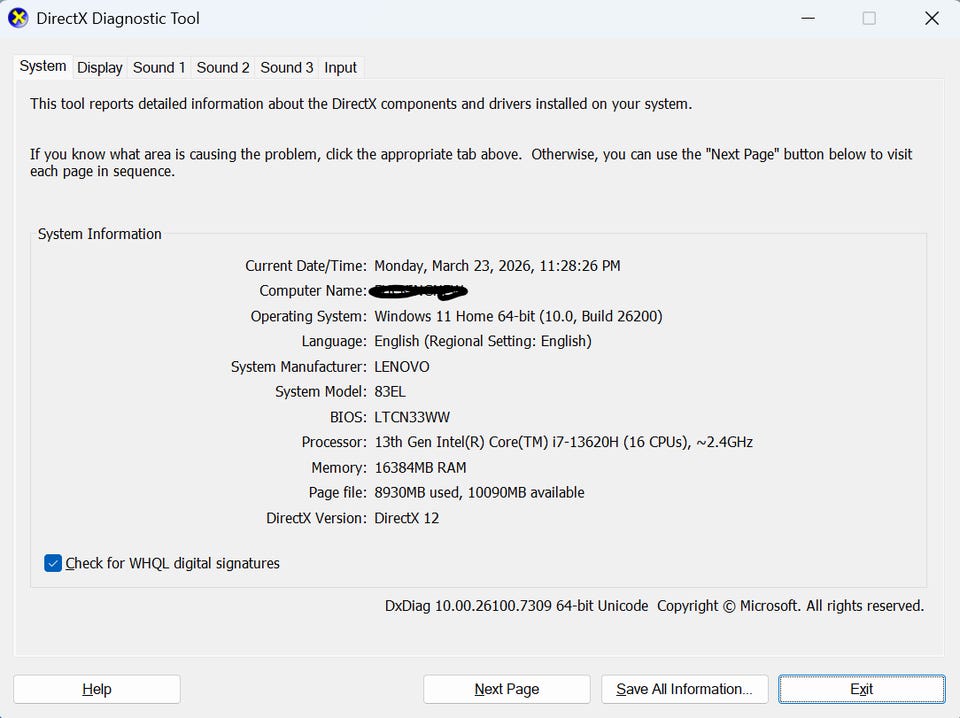960x718 pixels.
Task: Click the BIOS value 'LTCN33WW'
Action: 412,417
